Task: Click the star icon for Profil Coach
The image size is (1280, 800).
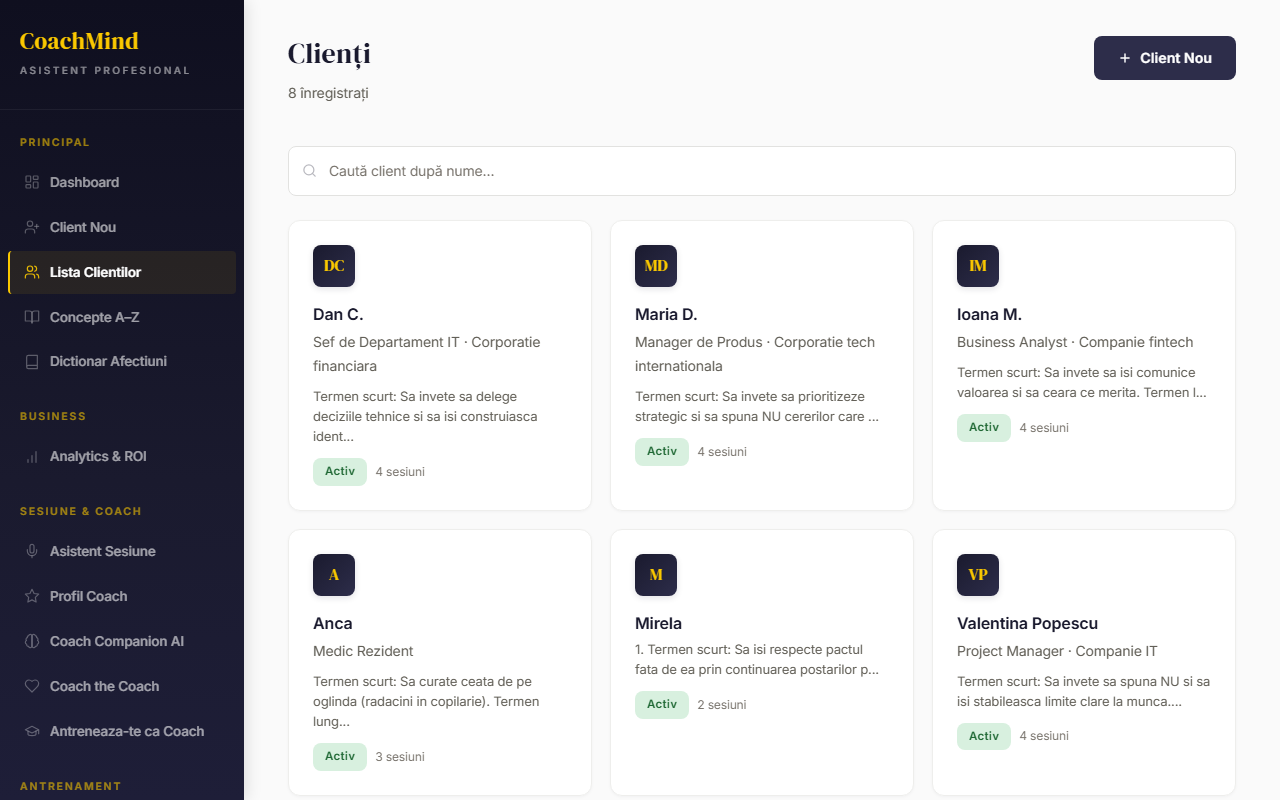Action: pyautogui.click(x=32, y=596)
